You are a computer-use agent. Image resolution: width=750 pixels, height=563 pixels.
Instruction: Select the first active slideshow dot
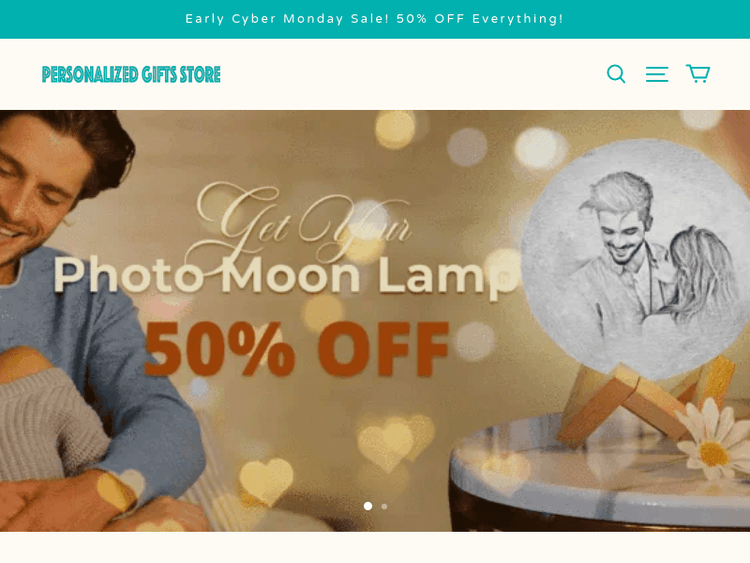point(368,506)
